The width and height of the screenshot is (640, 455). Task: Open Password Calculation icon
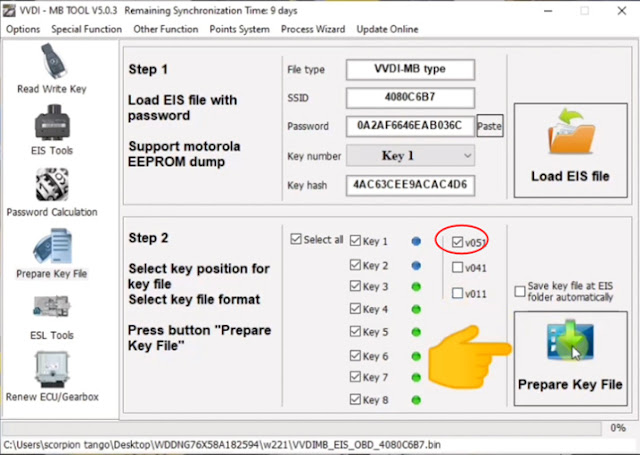pos(52,184)
